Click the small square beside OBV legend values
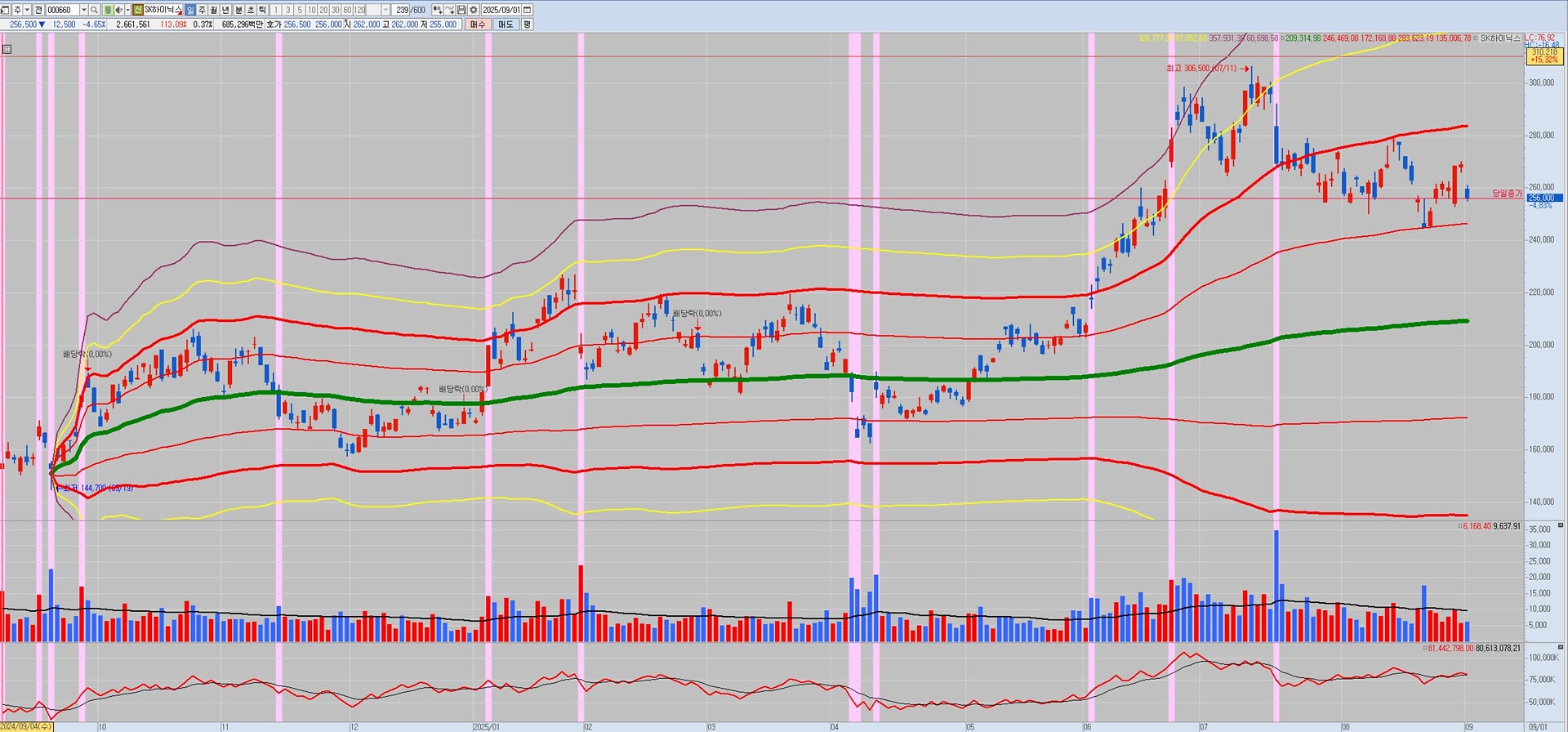1568x732 pixels. 1425,649
